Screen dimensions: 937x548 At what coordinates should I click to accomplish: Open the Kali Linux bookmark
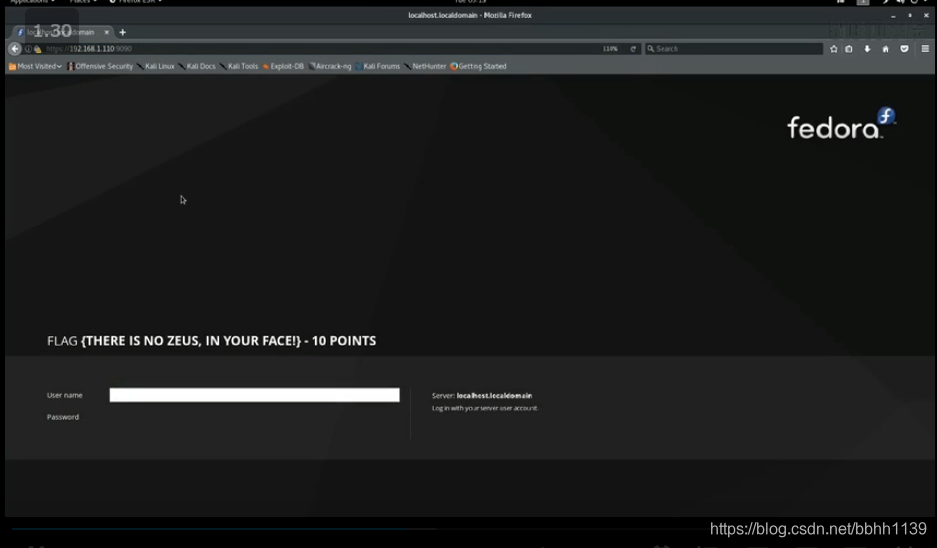(x=155, y=66)
